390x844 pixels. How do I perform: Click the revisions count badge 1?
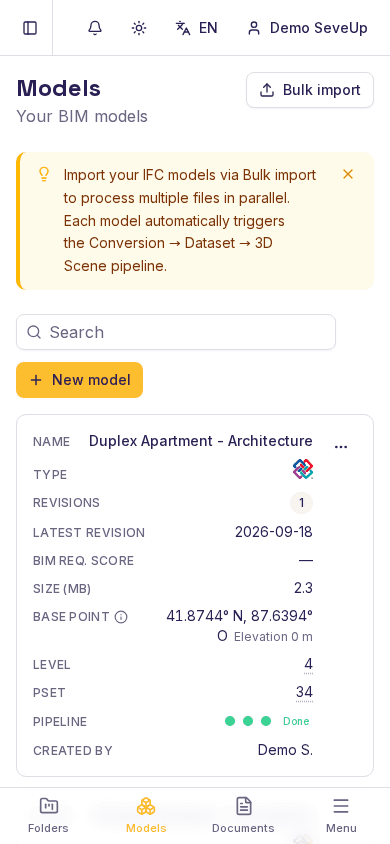pos(301,503)
